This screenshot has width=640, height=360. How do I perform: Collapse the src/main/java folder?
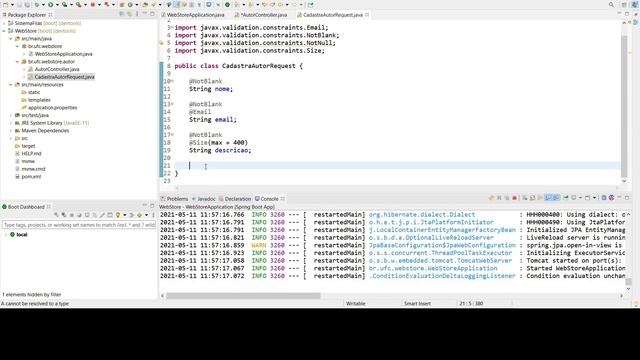11,39
